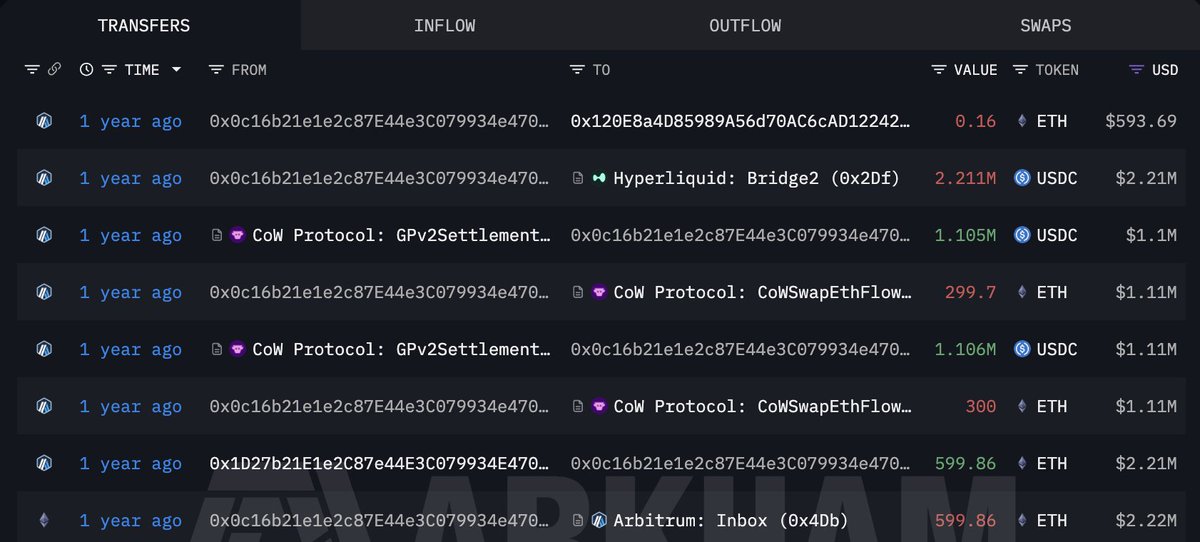The image size is (1200, 542).
Task: Select the OUTFLOW tab
Action: pyautogui.click(x=745, y=25)
